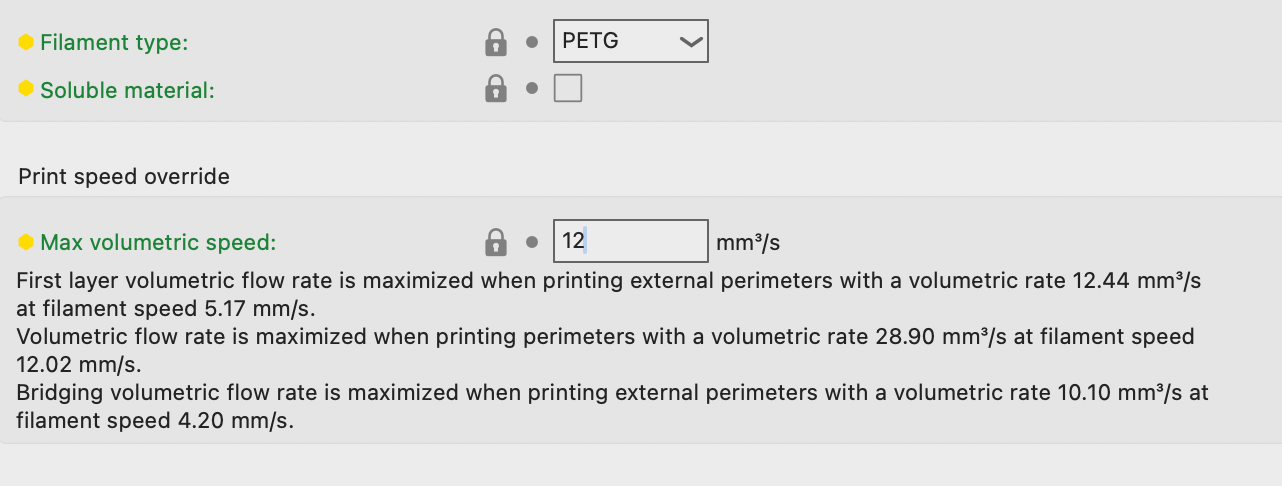The height and width of the screenshot is (486, 1282).
Task: Click the Print speed override section header
Action: (x=124, y=177)
